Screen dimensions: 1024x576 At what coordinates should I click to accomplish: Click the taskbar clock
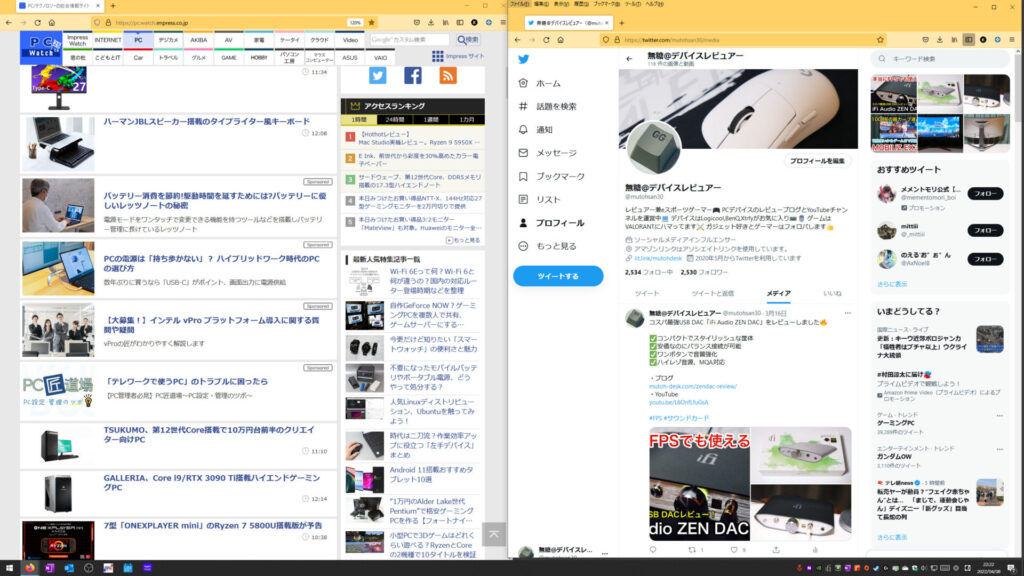point(989,568)
